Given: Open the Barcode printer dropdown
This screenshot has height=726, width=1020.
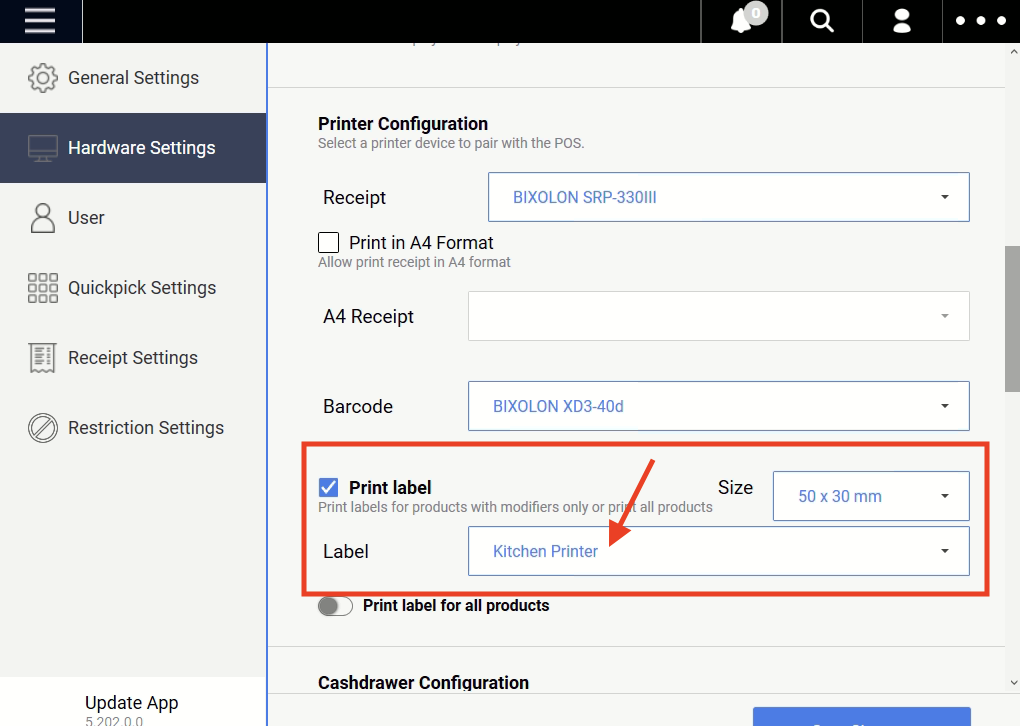Looking at the screenshot, I should coord(718,406).
